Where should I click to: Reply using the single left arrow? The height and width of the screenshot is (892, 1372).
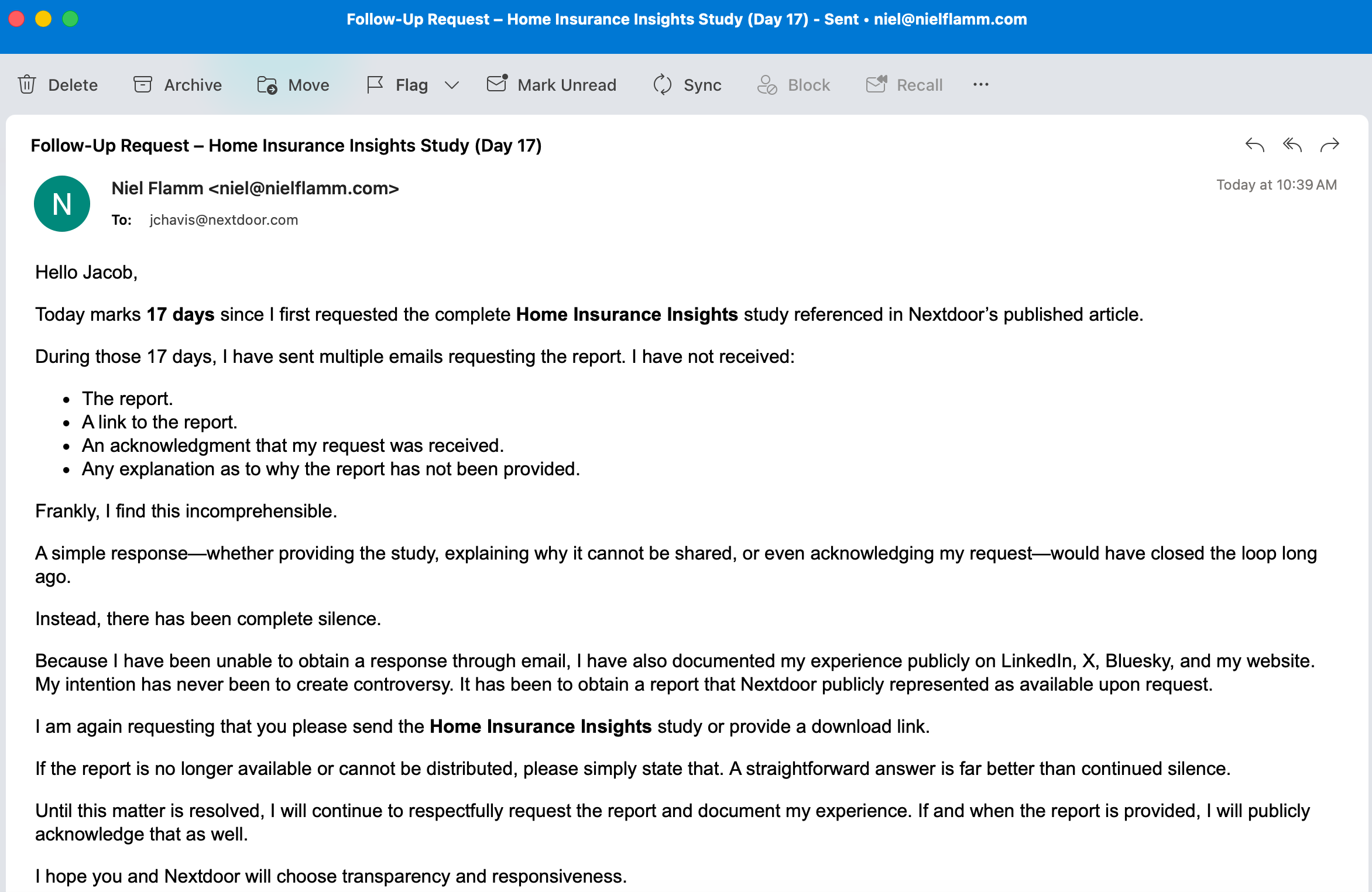pos(1255,145)
